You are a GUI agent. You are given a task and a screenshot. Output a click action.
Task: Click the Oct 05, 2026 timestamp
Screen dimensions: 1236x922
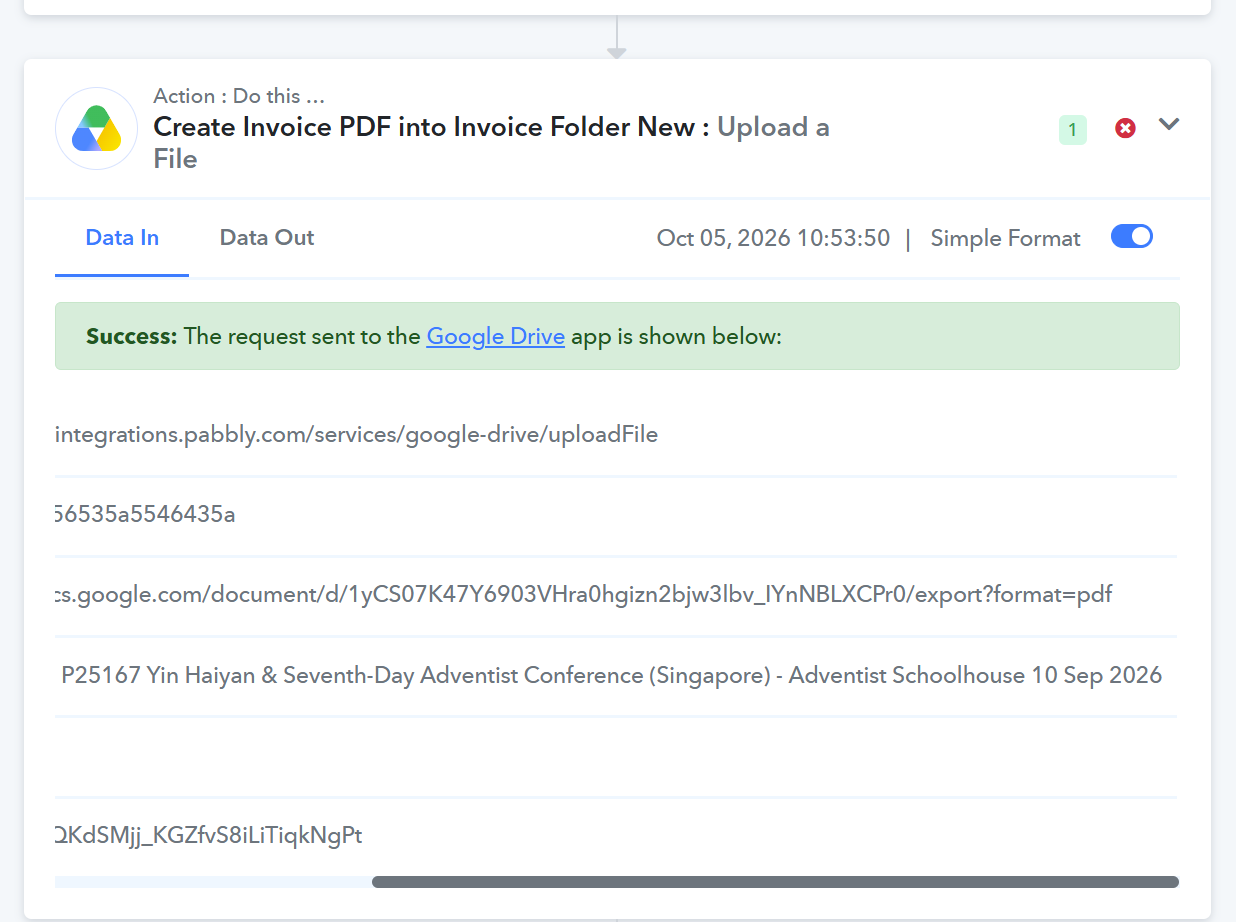coord(773,238)
